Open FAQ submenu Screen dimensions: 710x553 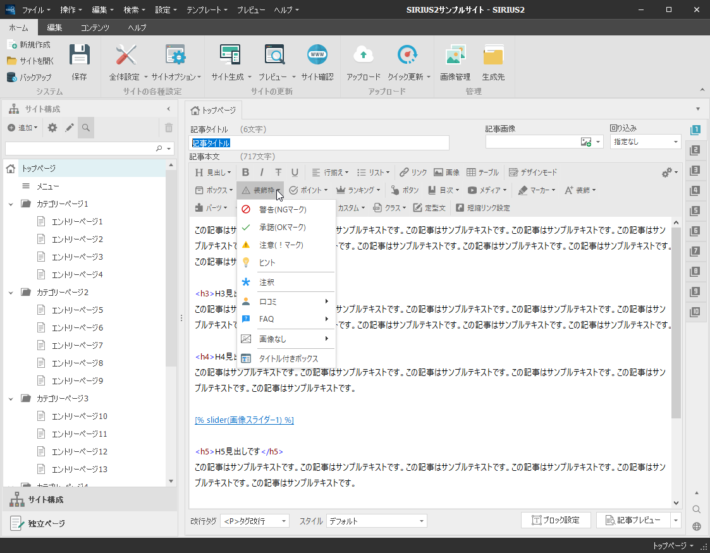point(286,319)
